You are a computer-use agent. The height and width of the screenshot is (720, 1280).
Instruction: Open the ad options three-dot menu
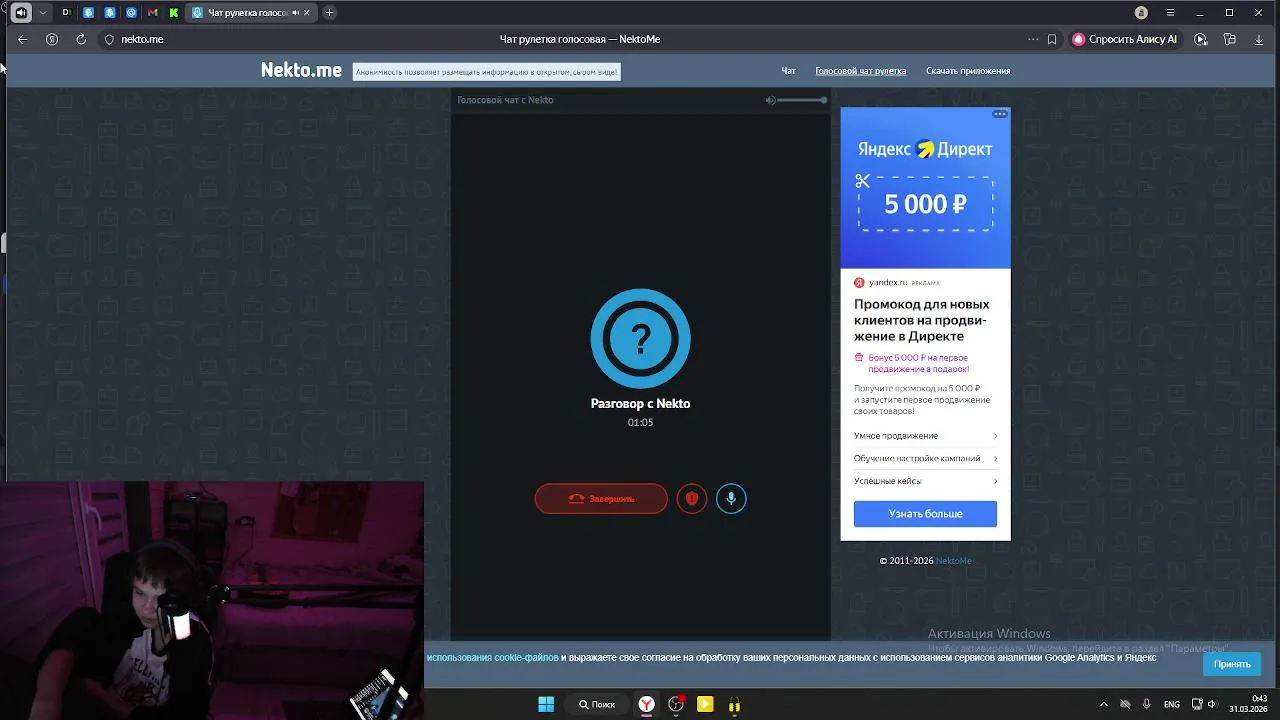click(999, 114)
